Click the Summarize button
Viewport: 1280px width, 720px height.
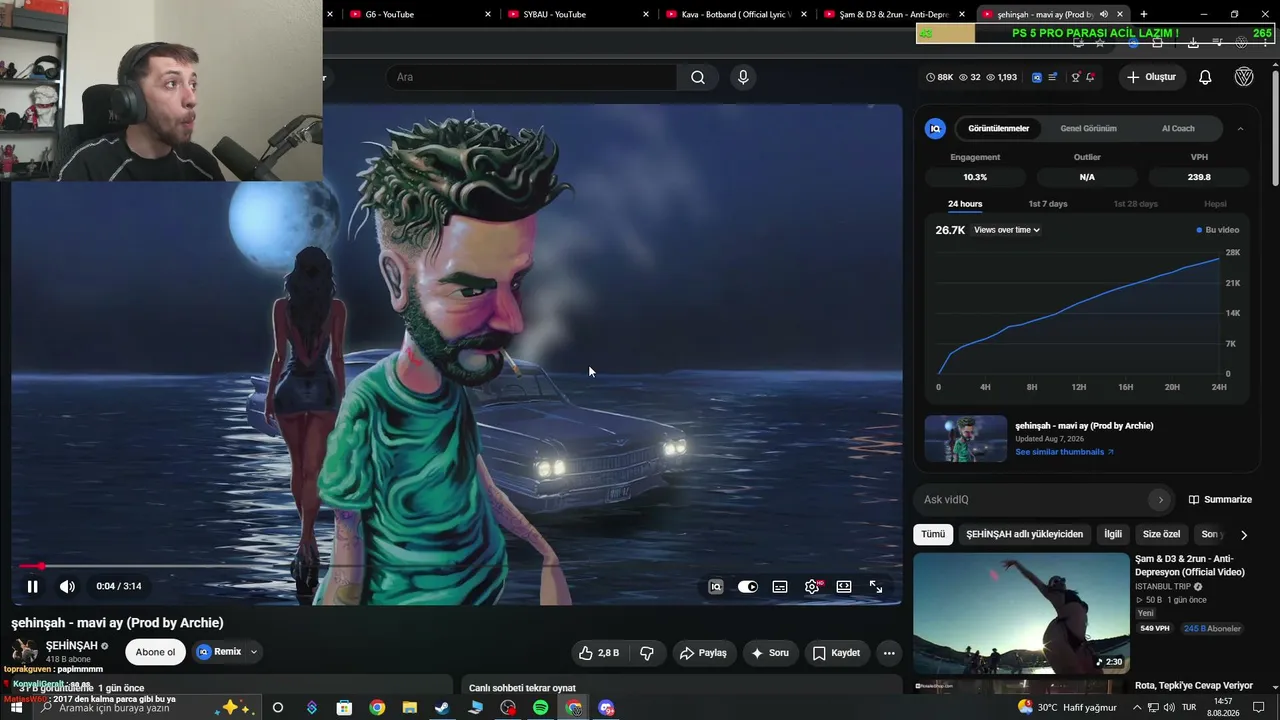point(1220,500)
